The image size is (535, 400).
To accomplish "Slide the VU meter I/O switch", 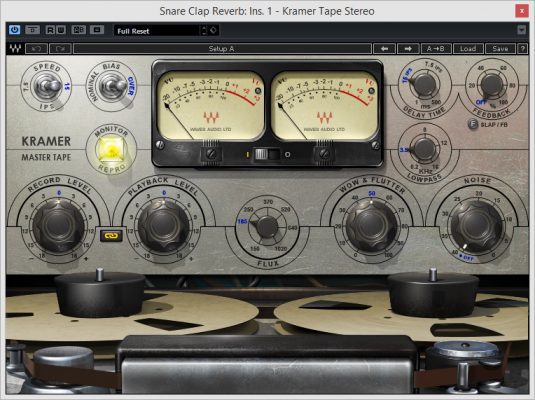I will pos(267,154).
